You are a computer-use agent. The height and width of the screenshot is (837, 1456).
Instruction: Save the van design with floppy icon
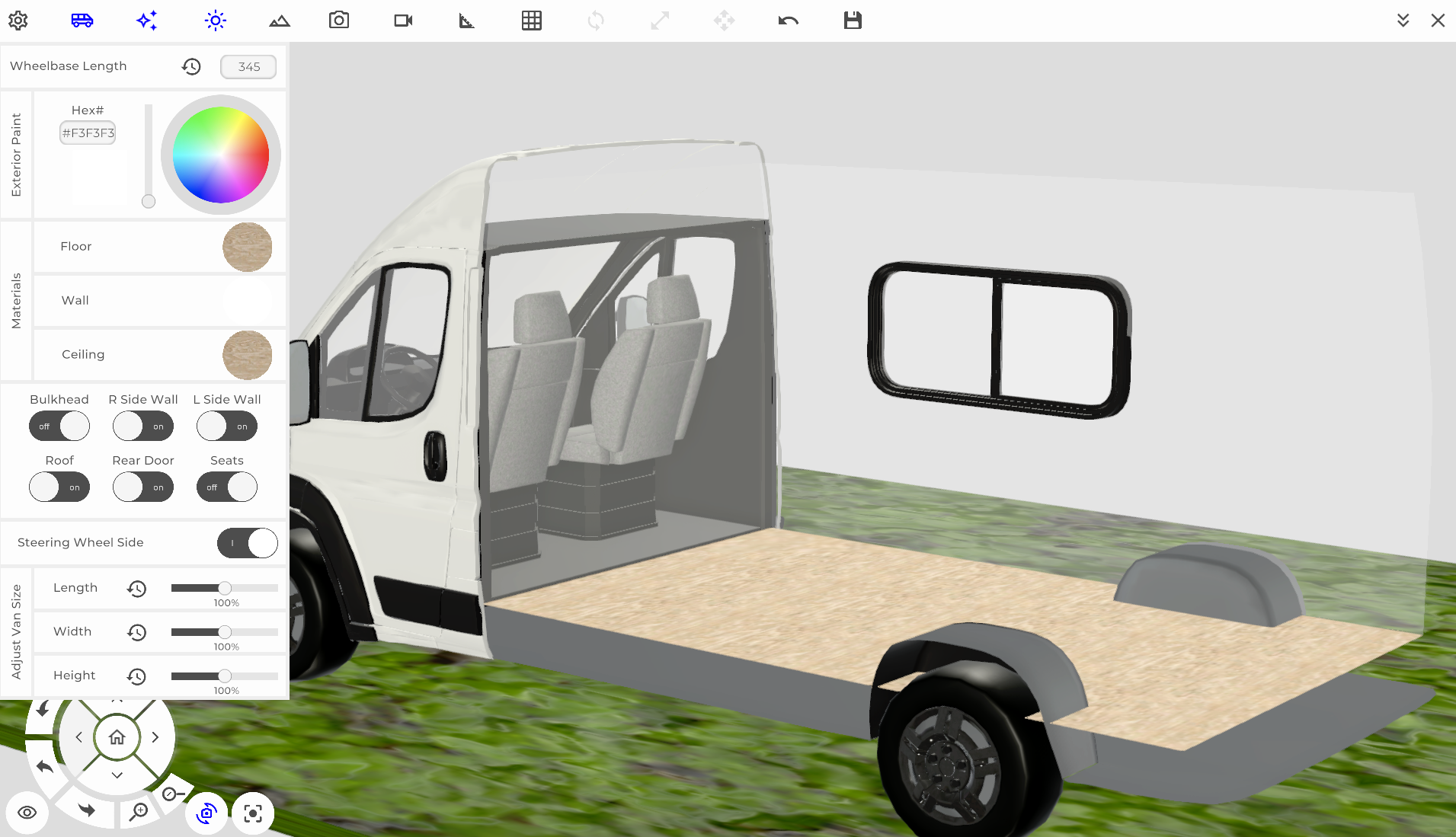point(853,21)
